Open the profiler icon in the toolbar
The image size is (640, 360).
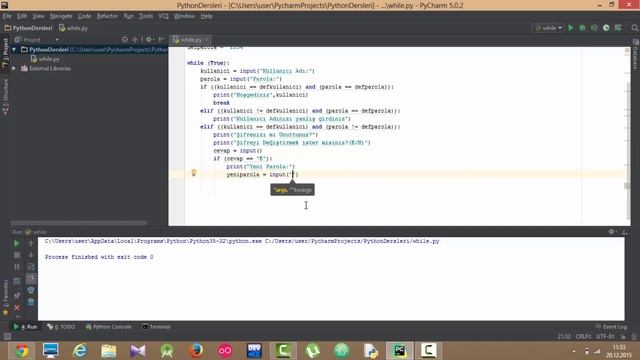tap(606, 28)
